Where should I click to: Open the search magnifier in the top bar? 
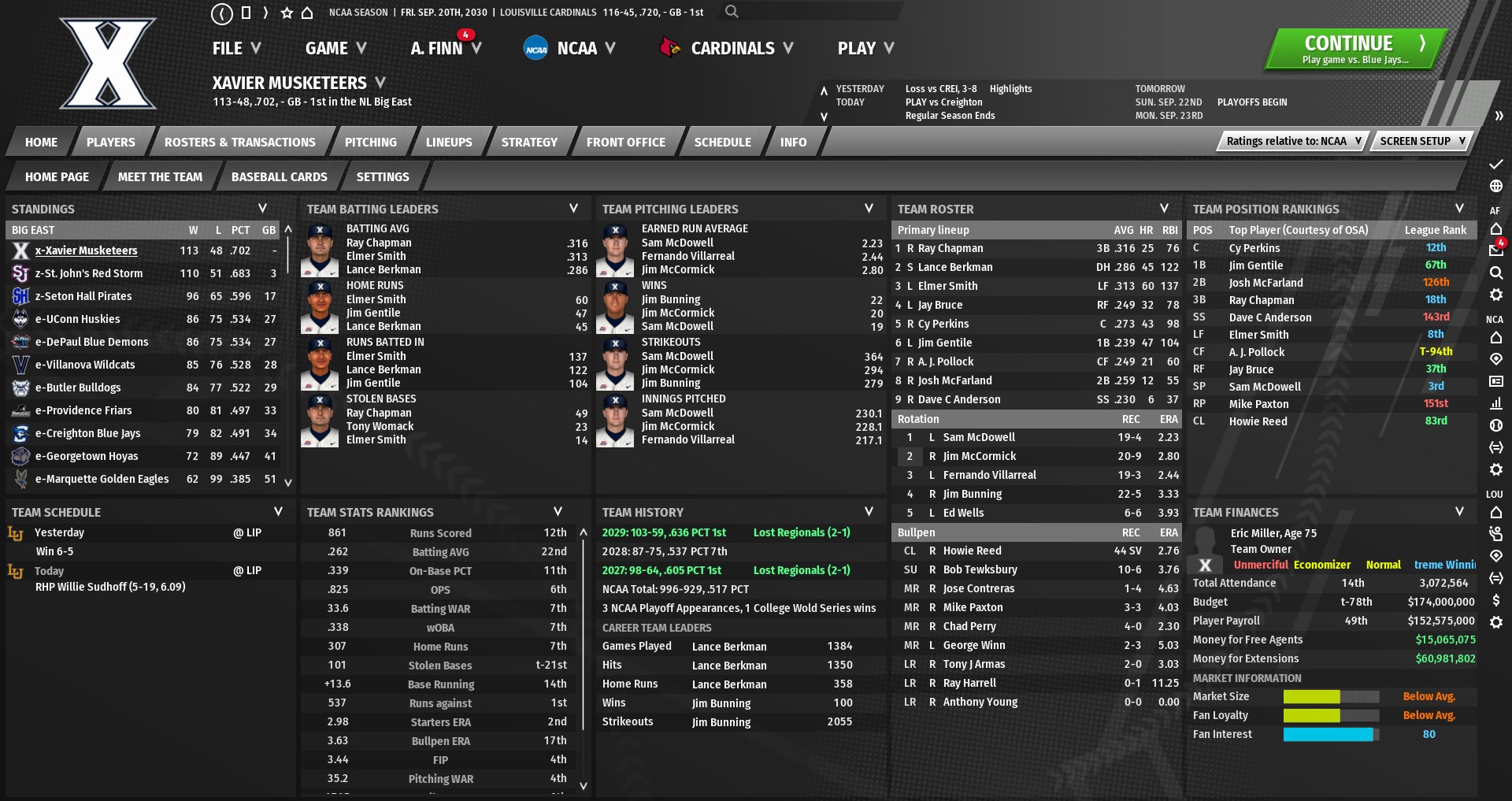pos(732,12)
